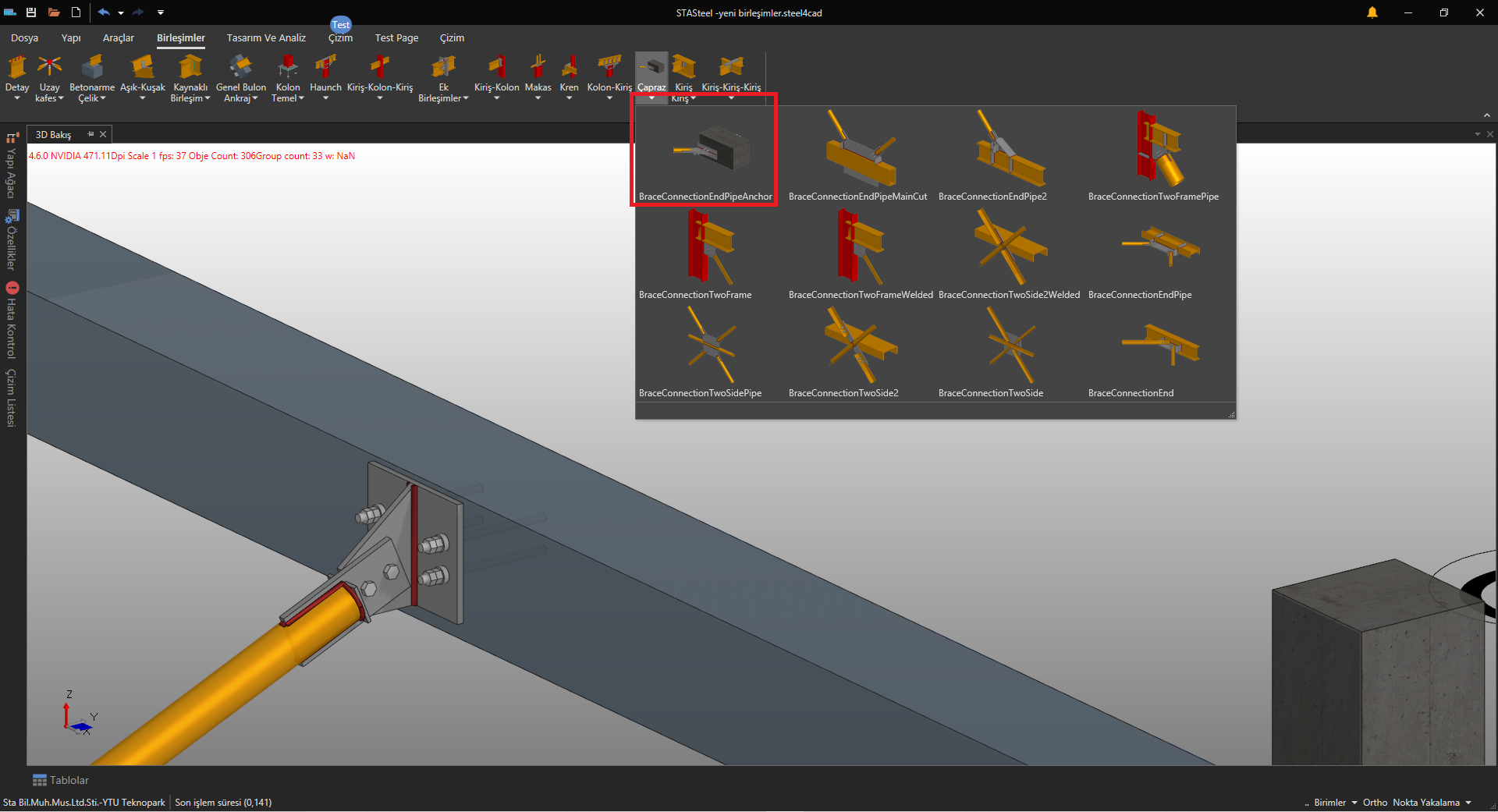
Task: Select BraceConnectionEndPipeAnchor connection type
Action: [x=705, y=154]
